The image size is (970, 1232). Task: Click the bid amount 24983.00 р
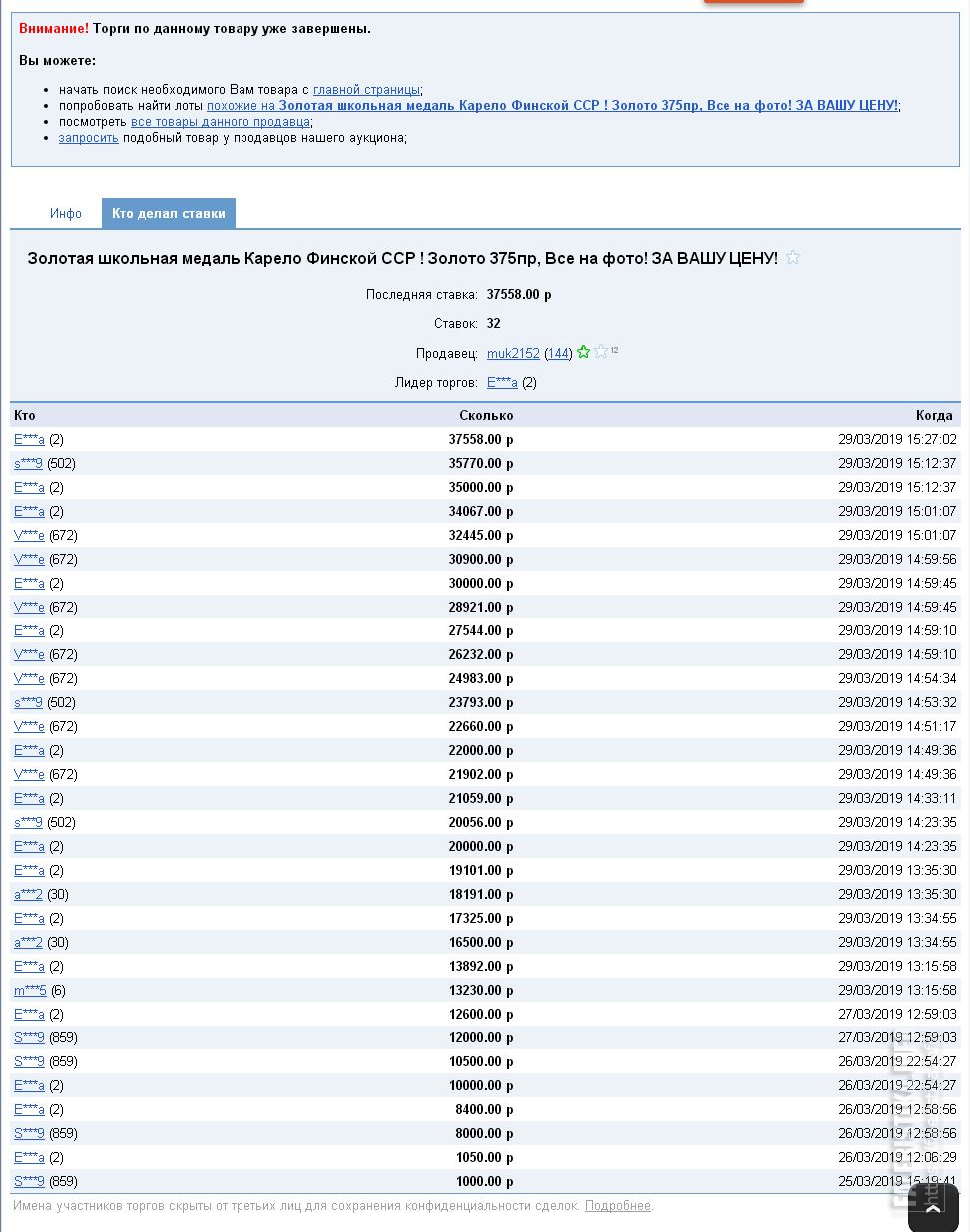pos(481,679)
